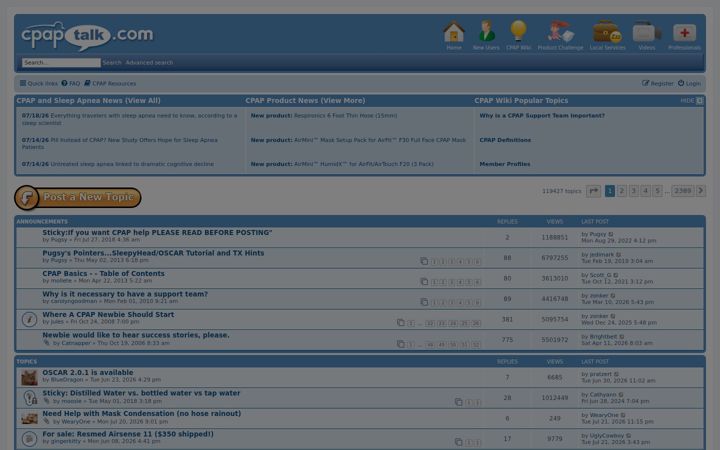Open Advanced search
720x450 pixels.
pos(149,62)
